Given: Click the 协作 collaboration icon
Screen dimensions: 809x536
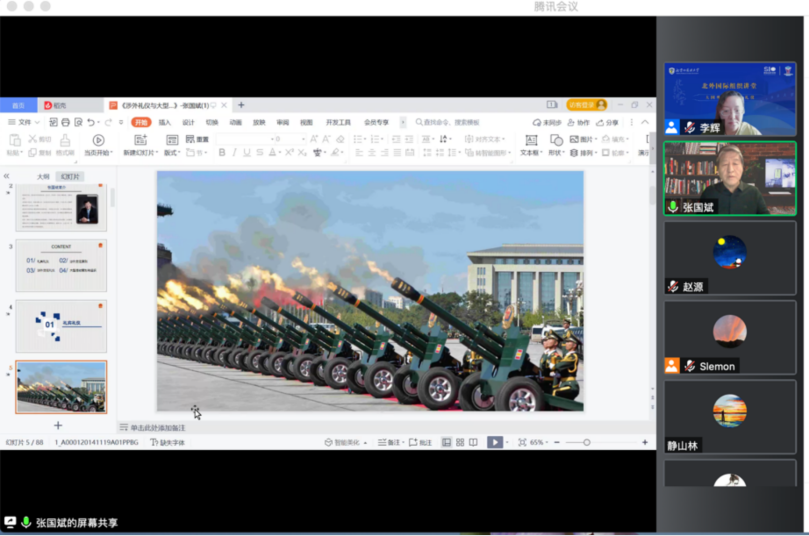Looking at the screenshot, I should [x=578, y=122].
